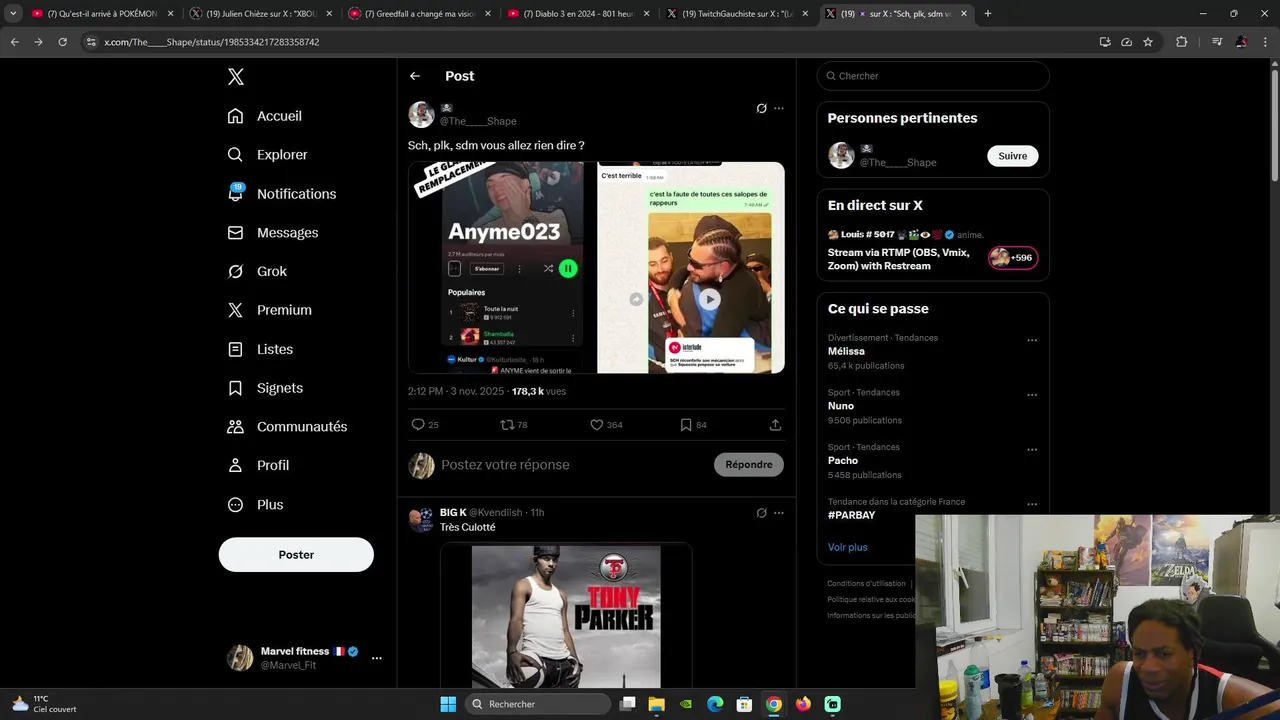Open Signets bookmarks page
Viewport: 1280px width, 720px height.
[265, 388]
